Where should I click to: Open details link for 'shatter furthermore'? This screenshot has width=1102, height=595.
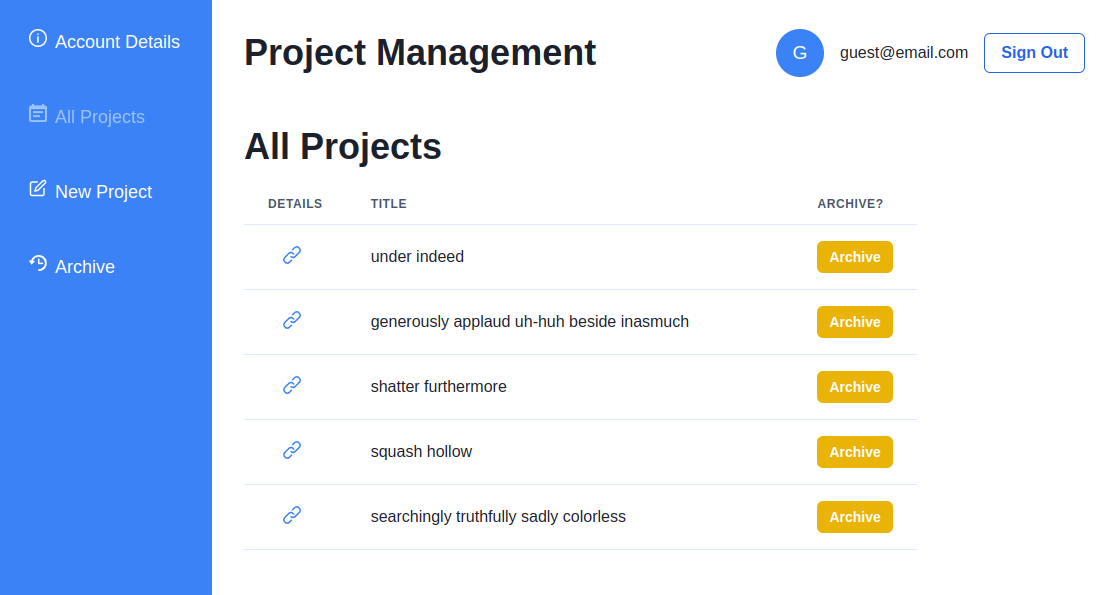[292, 386]
